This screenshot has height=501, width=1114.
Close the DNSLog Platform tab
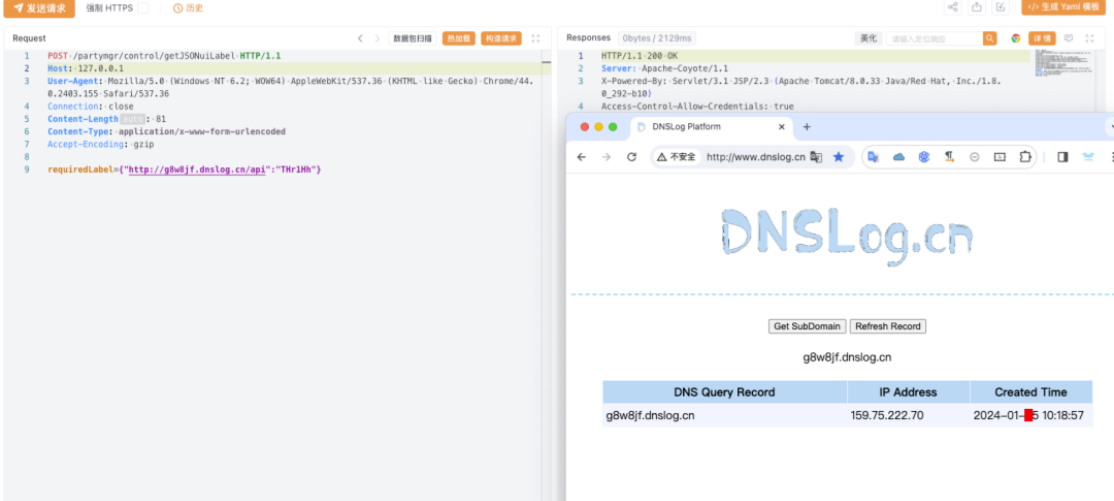tap(782, 127)
